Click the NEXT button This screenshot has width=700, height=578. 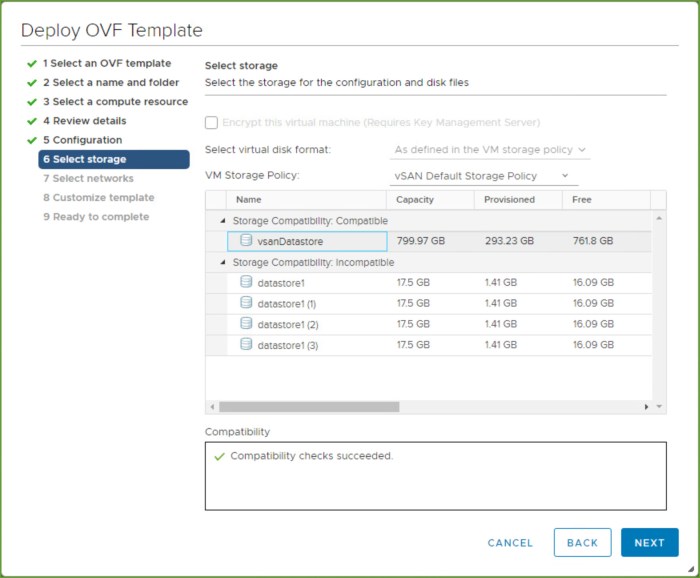649,543
